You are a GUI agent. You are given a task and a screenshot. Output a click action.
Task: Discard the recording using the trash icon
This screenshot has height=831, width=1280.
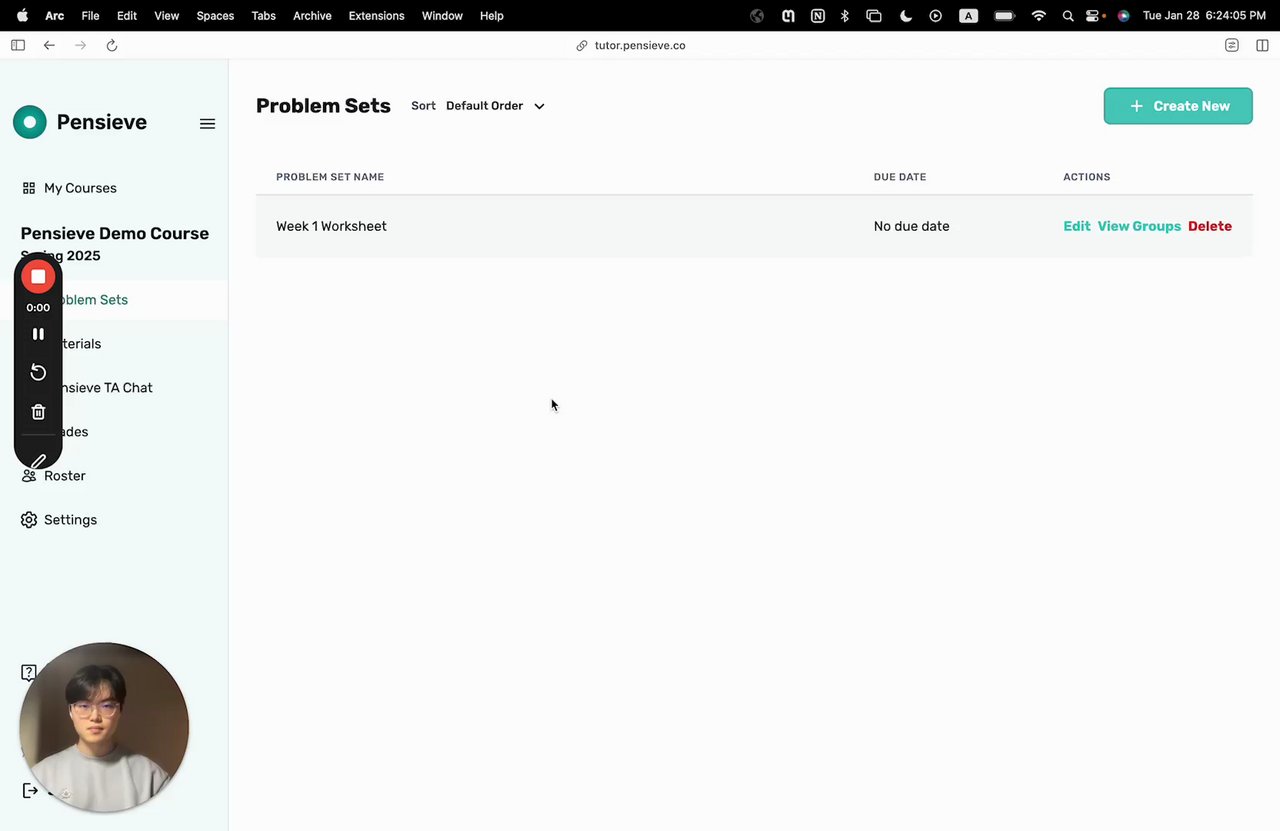[38, 412]
